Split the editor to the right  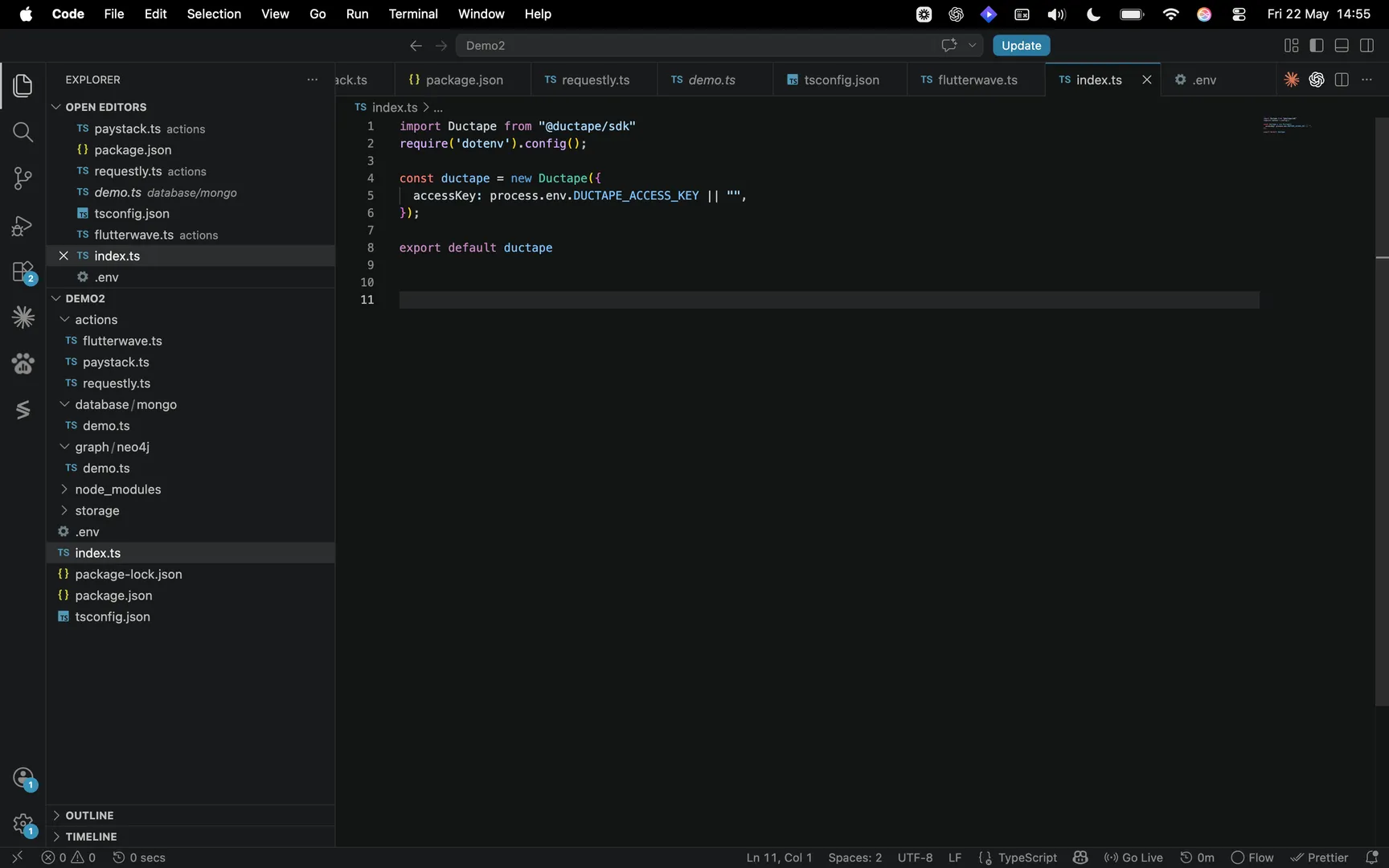tap(1342, 80)
